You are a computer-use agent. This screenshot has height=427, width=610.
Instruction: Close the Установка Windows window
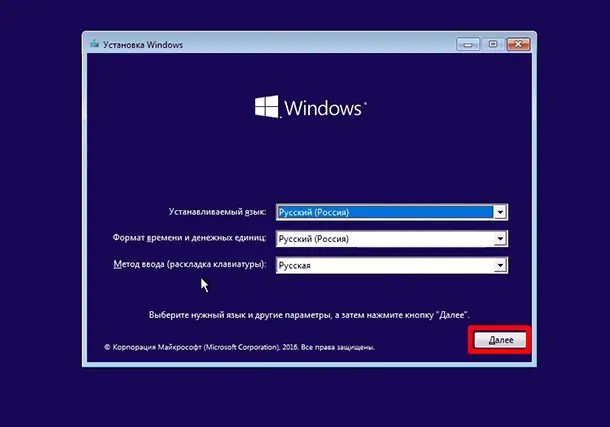click(517, 44)
